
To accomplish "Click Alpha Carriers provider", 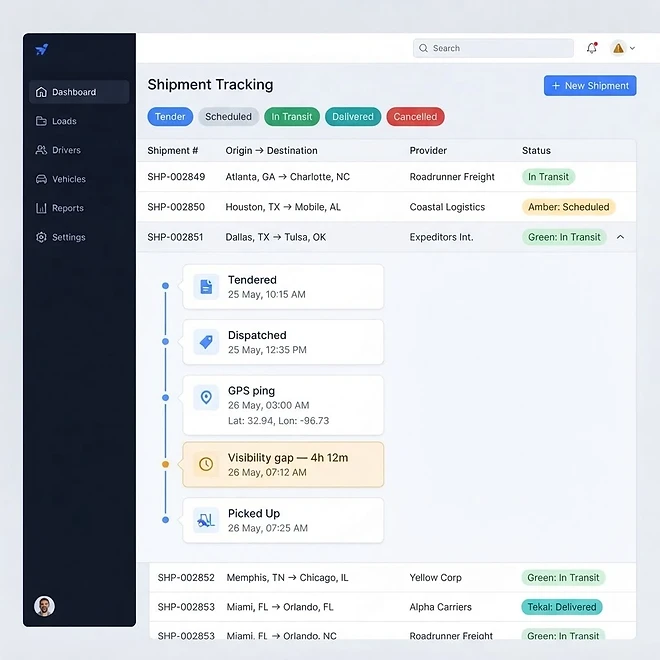I will pos(440,607).
